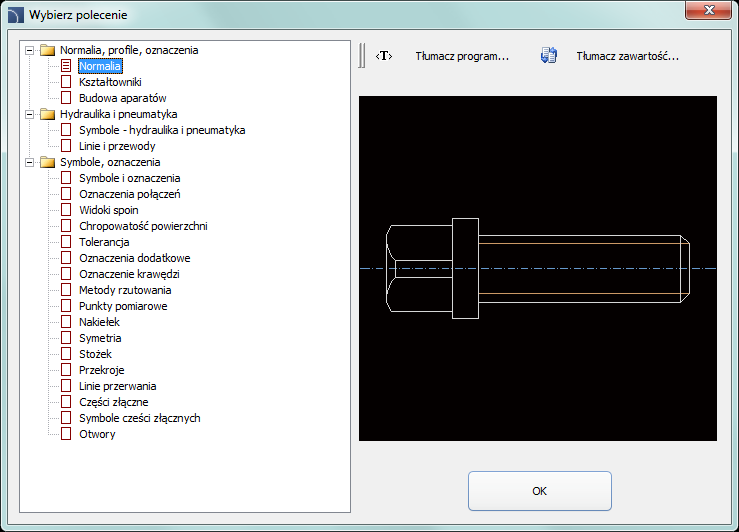This screenshot has width=739, height=532.
Task: Select Oznaczenia połączeń entry
Action: [130, 194]
